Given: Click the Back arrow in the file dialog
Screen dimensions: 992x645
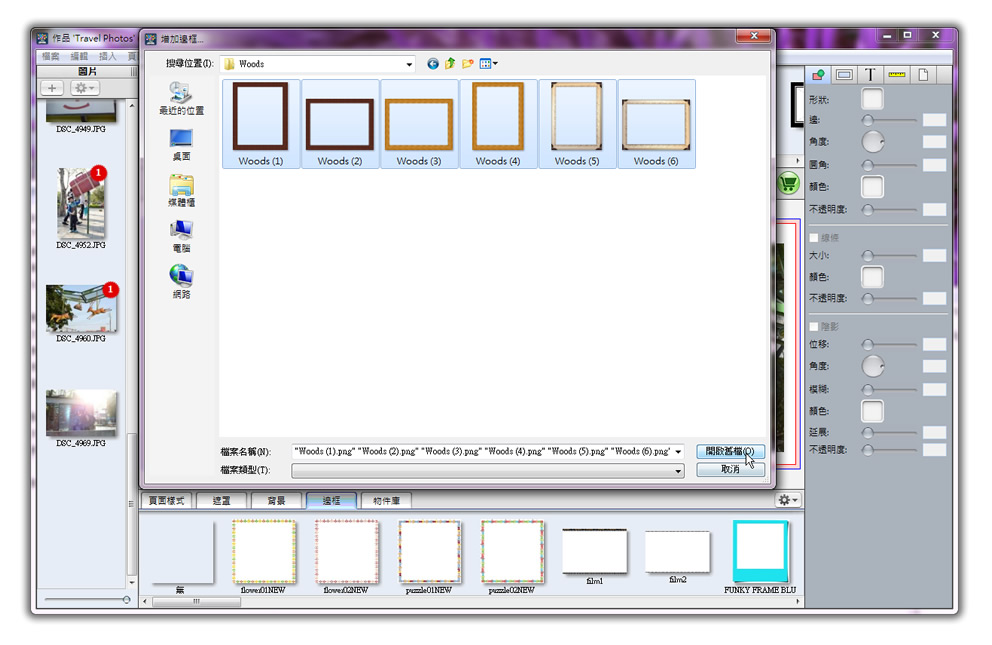Looking at the screenshot, I should pyautogui.click(x=433, y=64).
